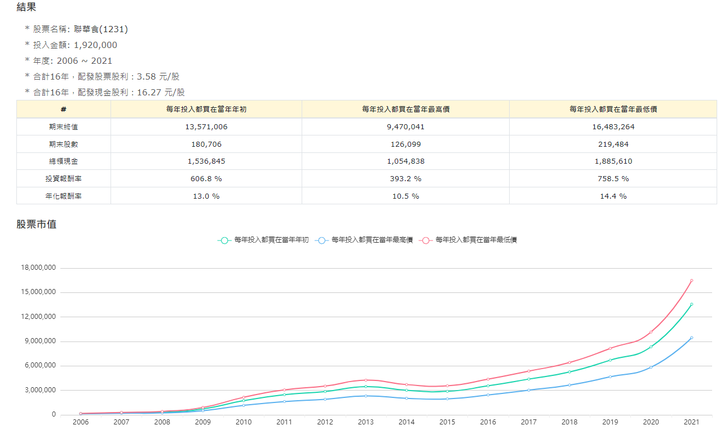Click the 758.5 % return cell
The height and width of the screenshot is (438, 720).
(613, 179)
